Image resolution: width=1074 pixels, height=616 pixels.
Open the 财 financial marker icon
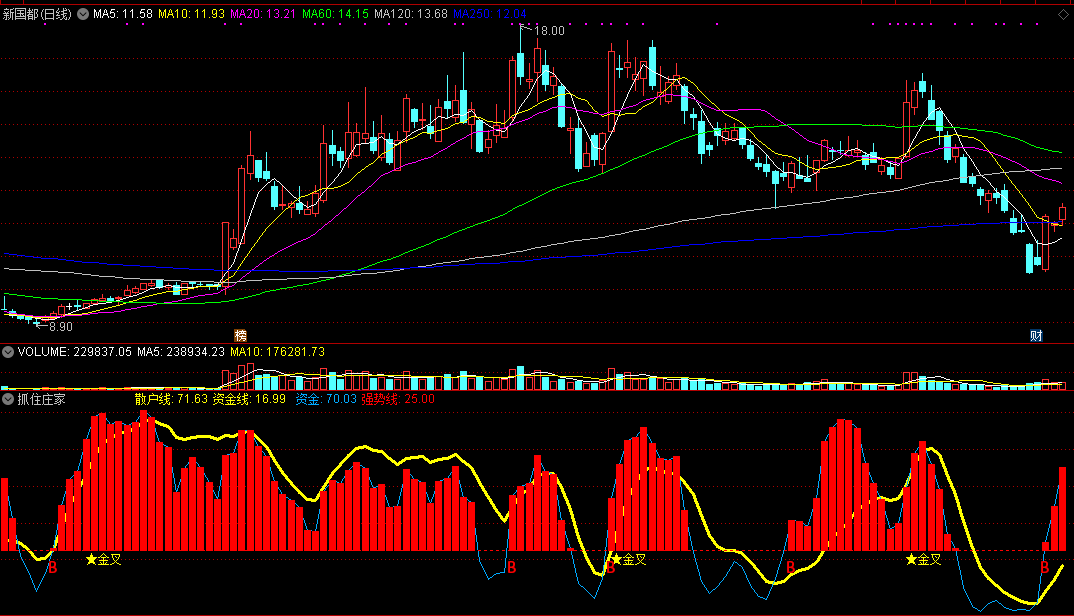click(x=1036, y=336)
